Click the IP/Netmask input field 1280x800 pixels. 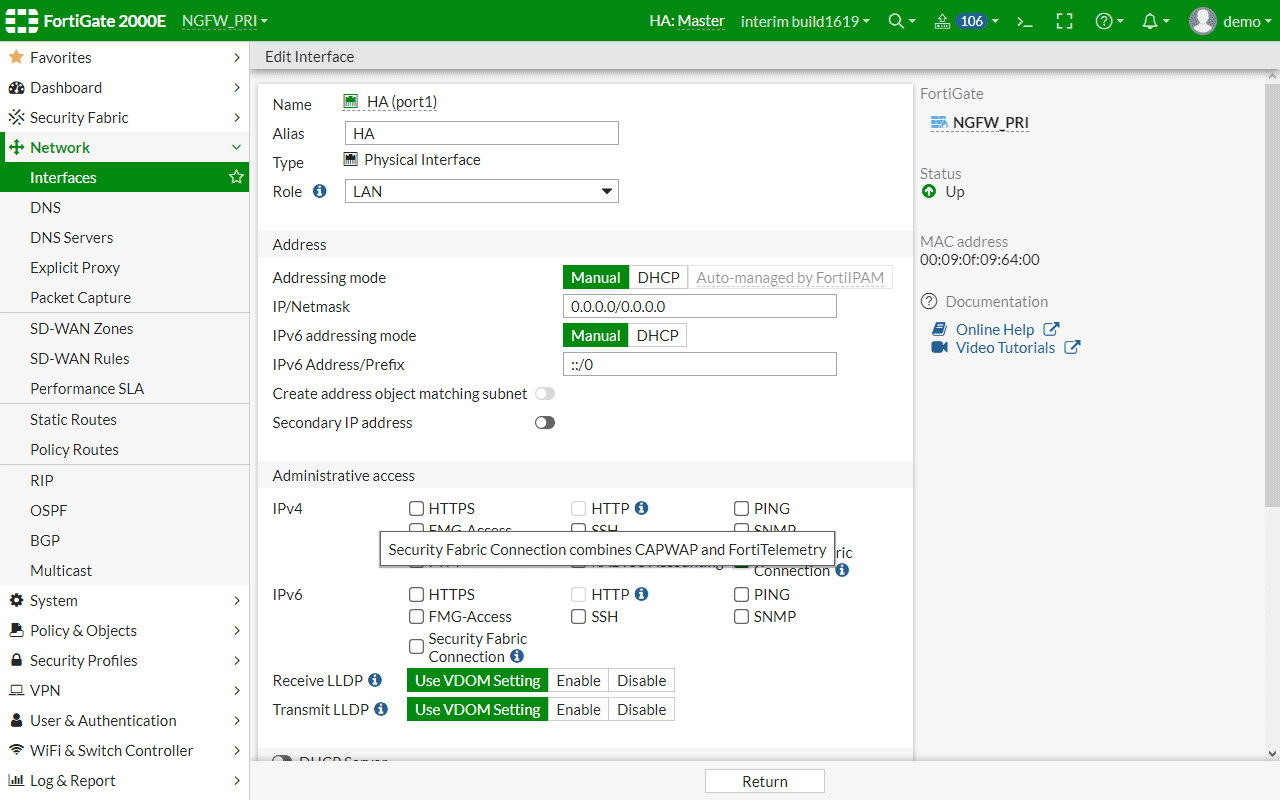click(x=699, y=306)
